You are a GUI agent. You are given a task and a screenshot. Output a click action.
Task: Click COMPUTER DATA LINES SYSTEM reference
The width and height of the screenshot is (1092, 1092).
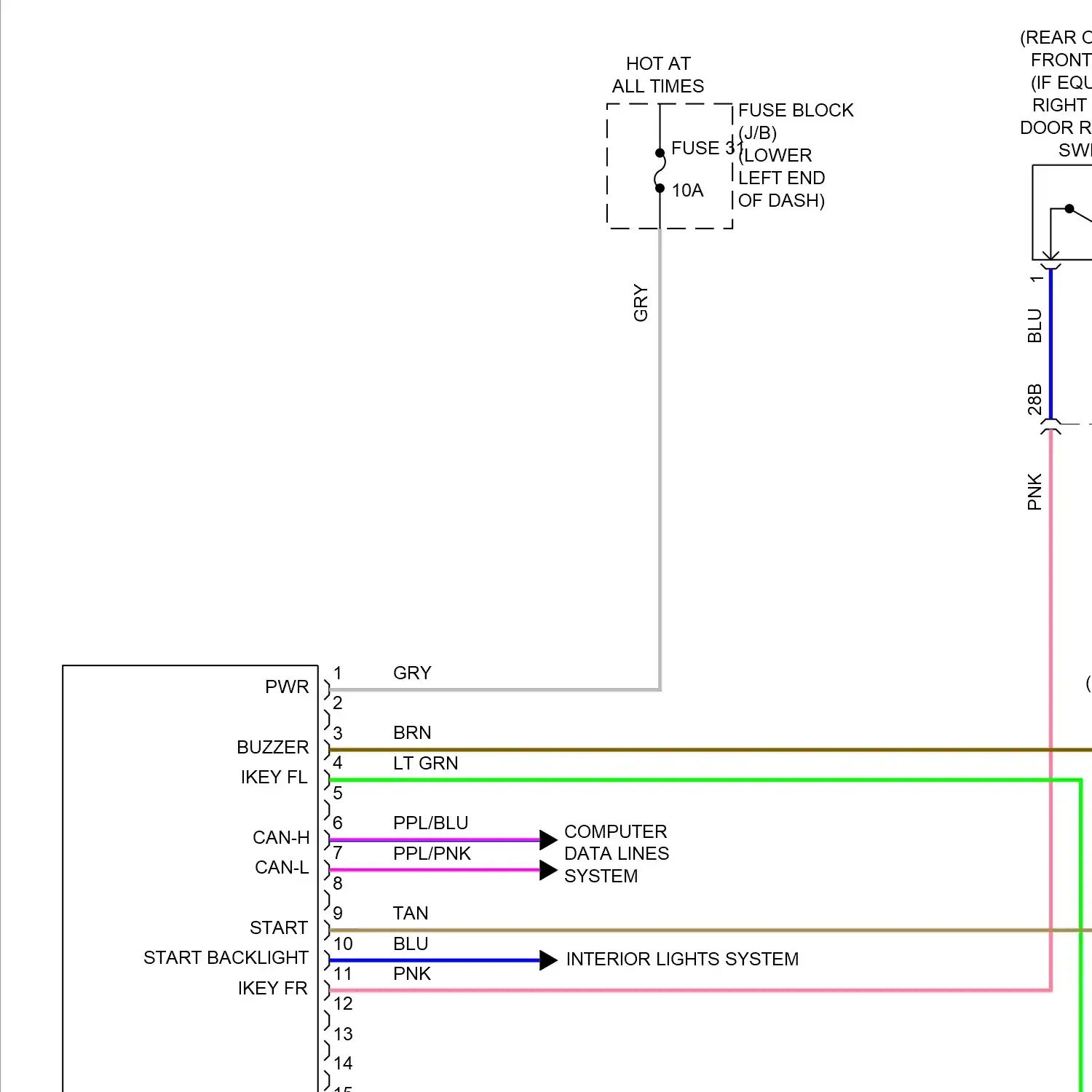pyautogui.click(x=617, y=853)
